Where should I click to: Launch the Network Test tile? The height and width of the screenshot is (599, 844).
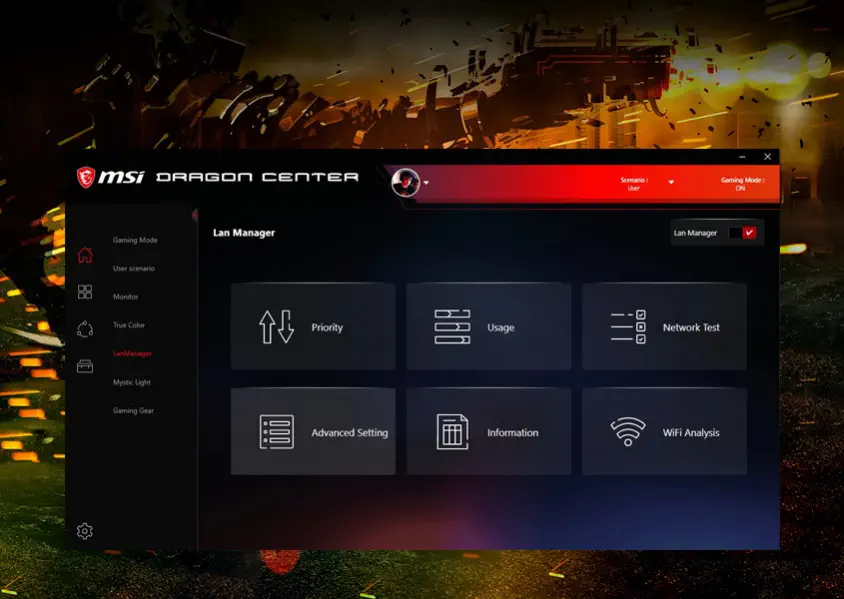[x=664, y=327]
